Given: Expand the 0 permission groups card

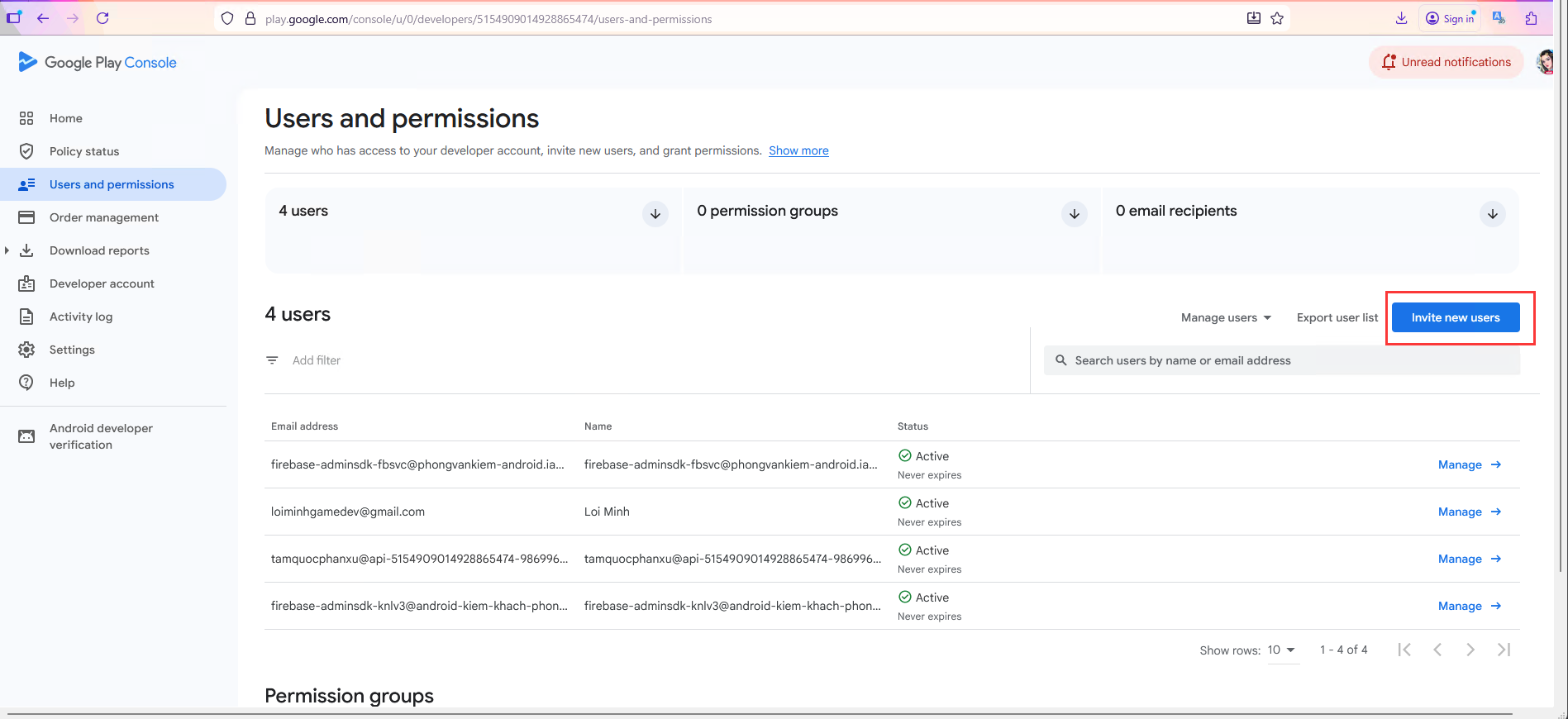Looking at the screenshot, I should click(1074, 214).
